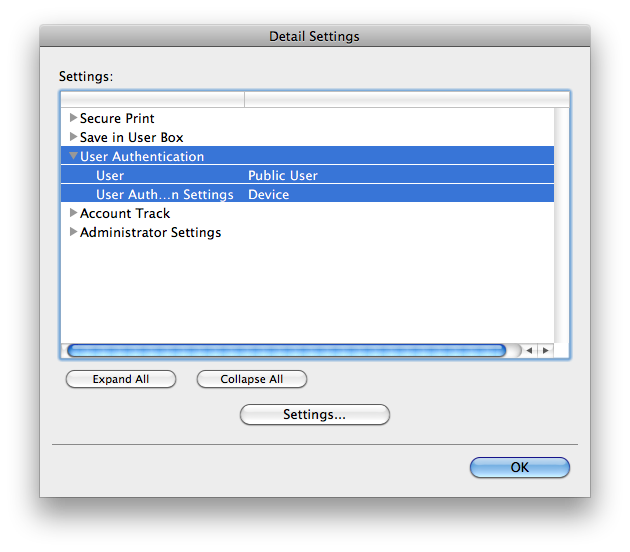Select the Save in User Box row
The image size is (630, 552).
tap(307, 137)
